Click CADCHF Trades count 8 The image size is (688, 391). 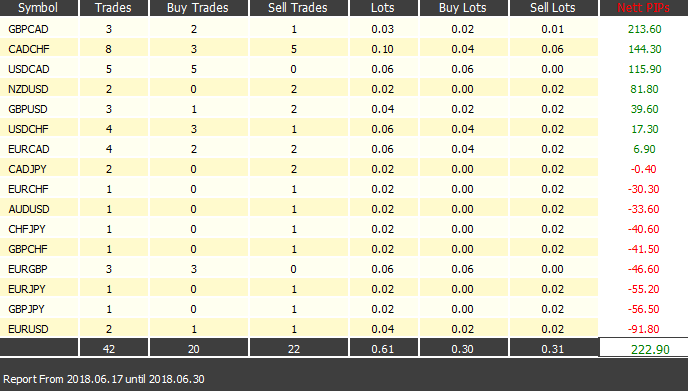pyautogui.click(x=109, y=49)
